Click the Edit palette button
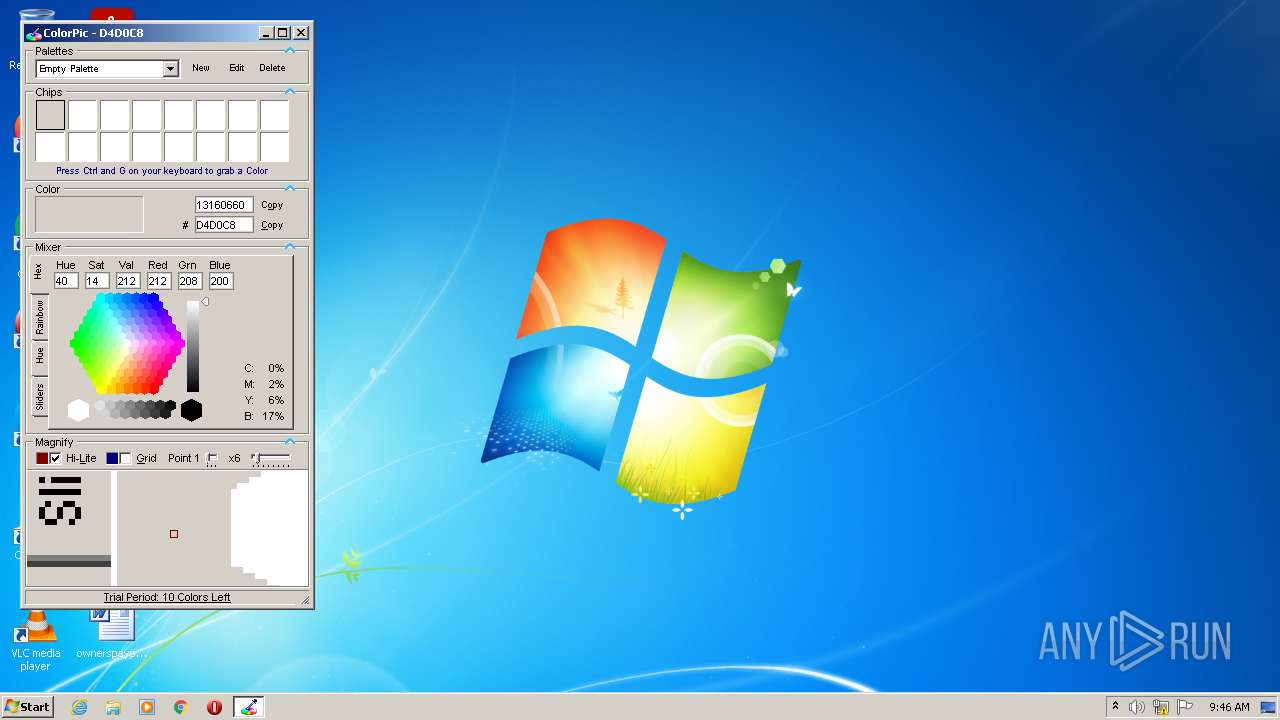Screen dimensions: 1280x720 click(237, 68)
